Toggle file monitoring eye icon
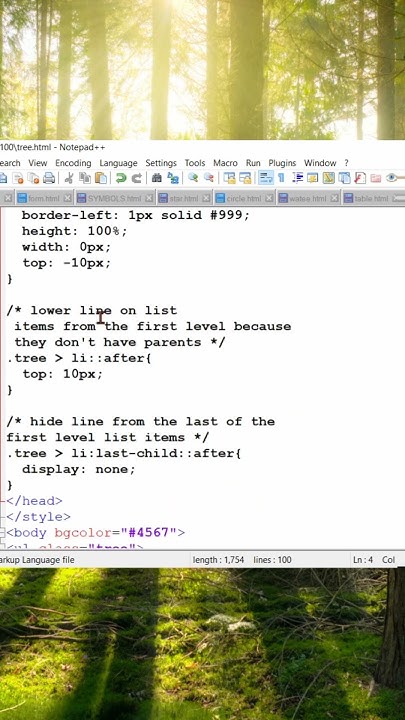Image resolution: width=405 pixels, height=720 pixels. [x=393, y=178]
